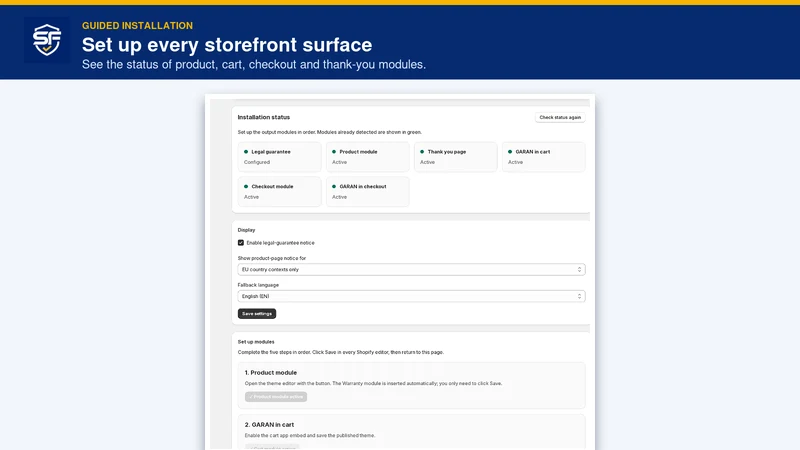
Task: Click the Check status again button
Action: click(x=560, y=117)
